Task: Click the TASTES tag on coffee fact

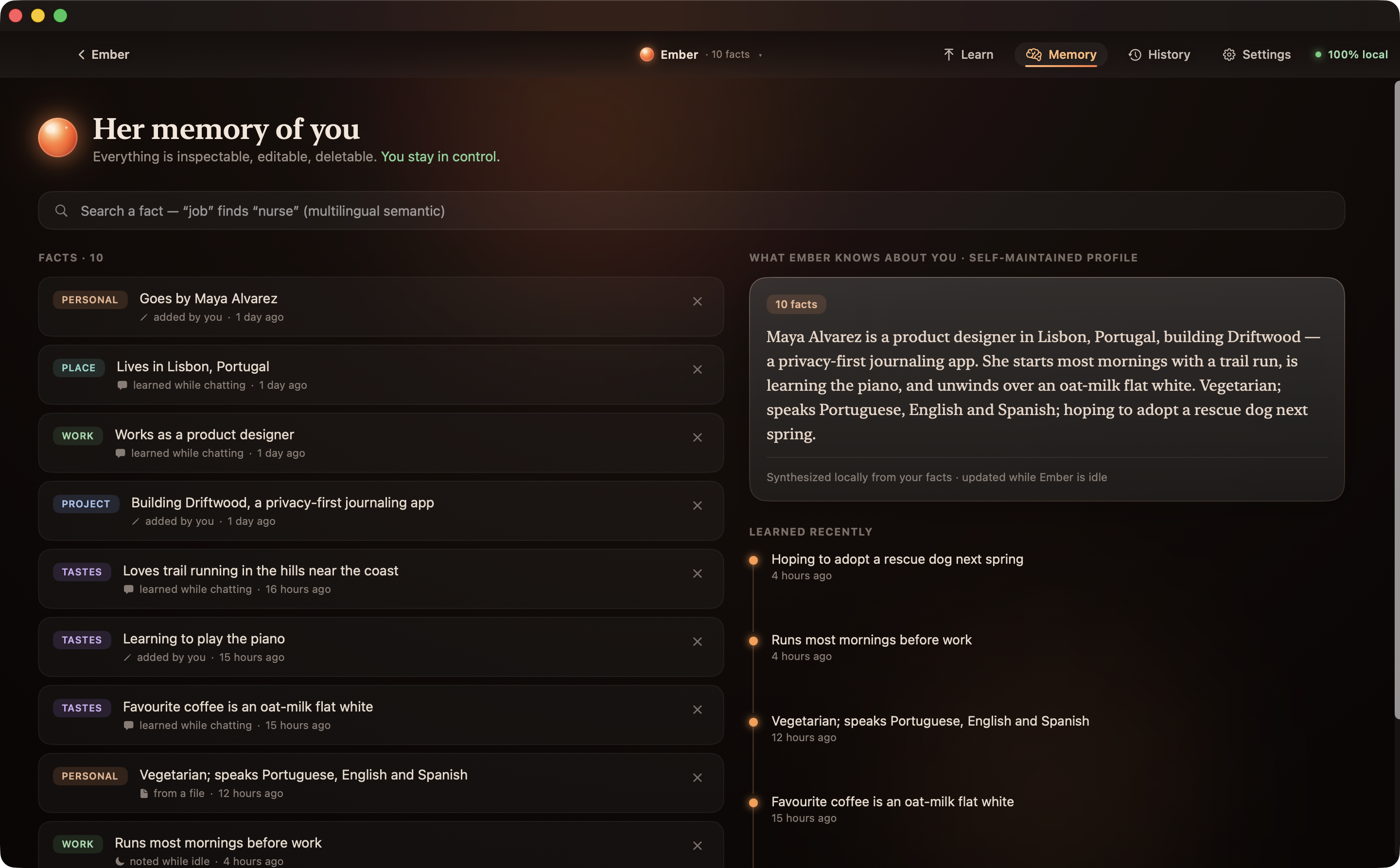Action: tap(82, 708)
